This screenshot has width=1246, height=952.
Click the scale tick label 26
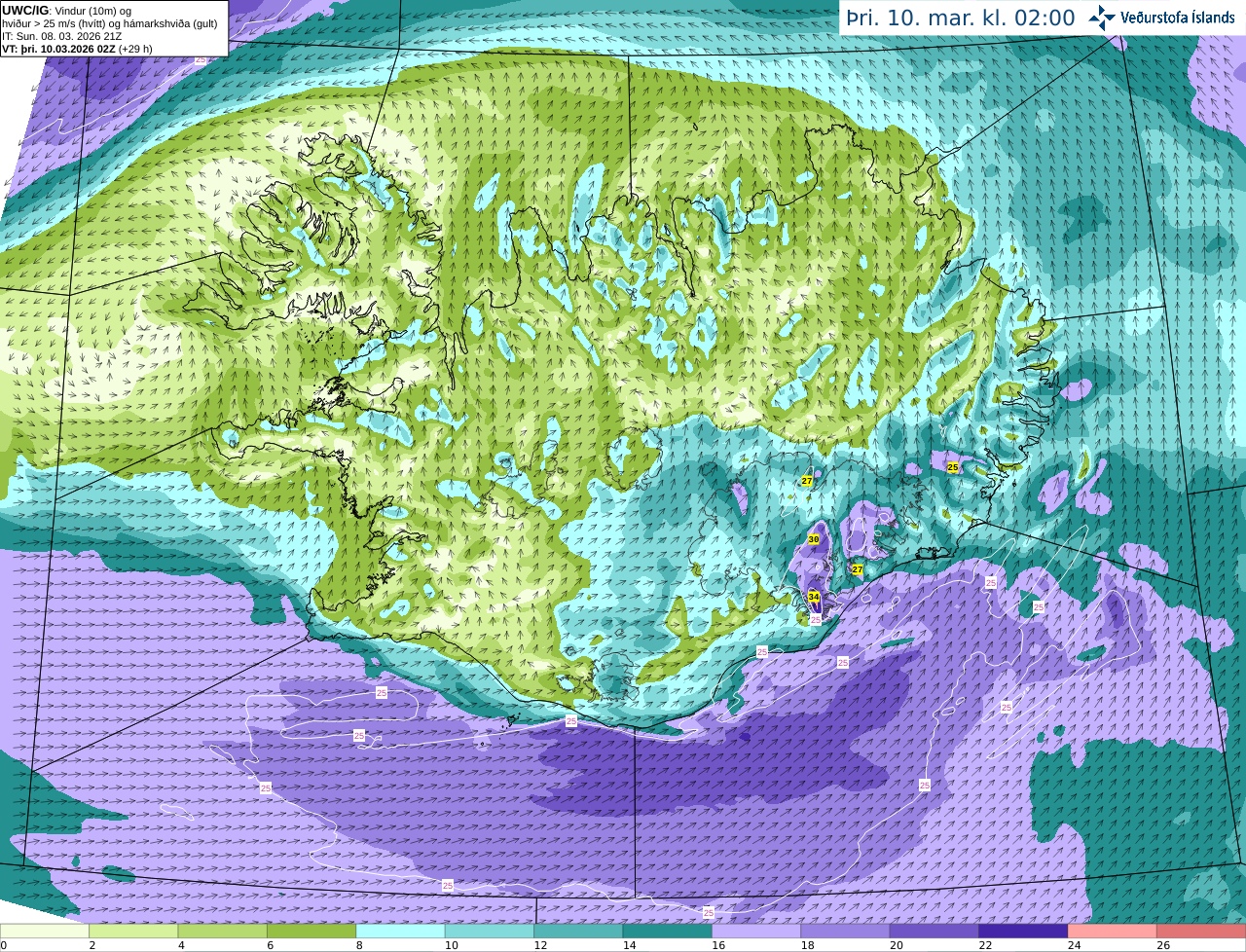click(1163, 945)
